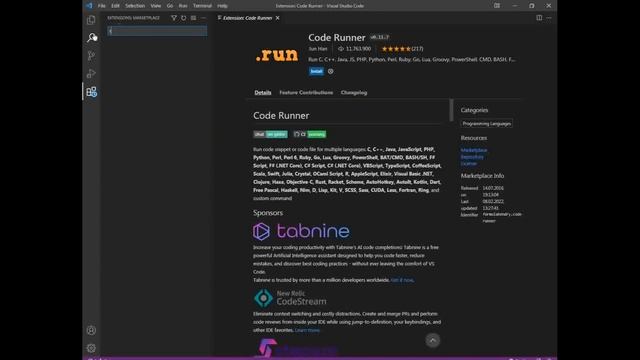Refresh the extensions marketplace list
This screenshot has height=360, width=640.
click(x=184, y=18)
